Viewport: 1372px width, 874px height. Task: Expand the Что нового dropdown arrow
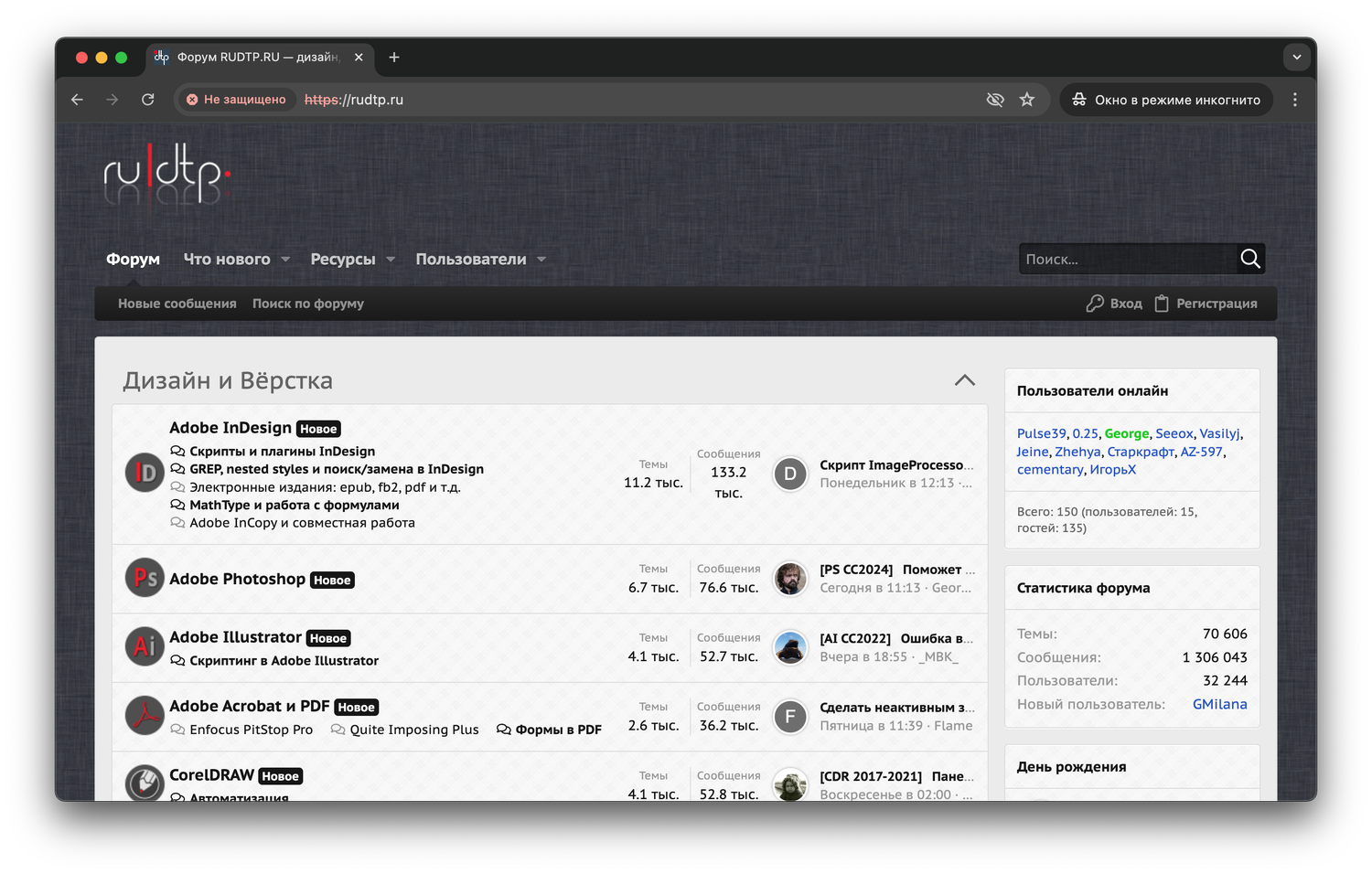285,260
